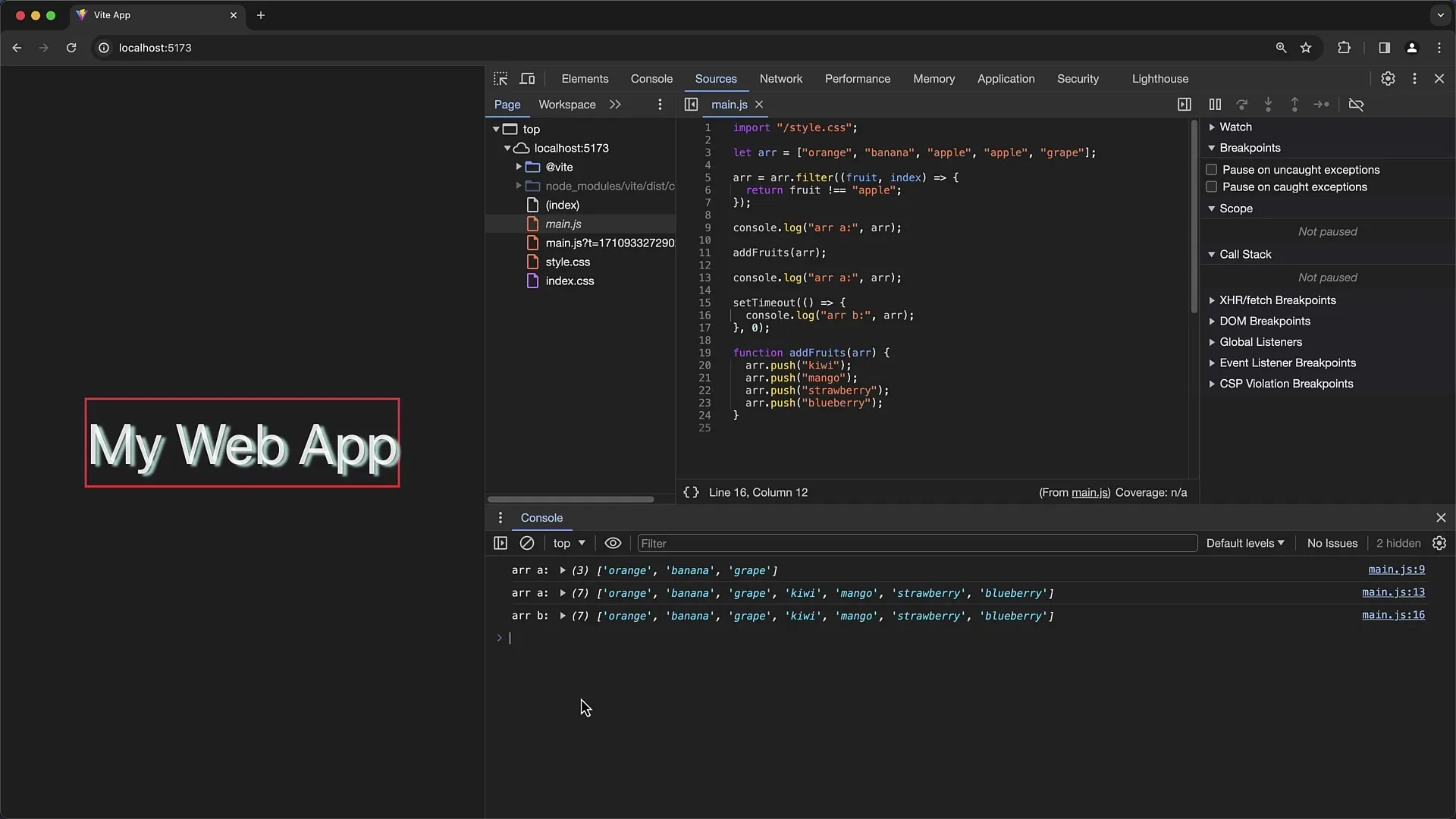Image resolution: width=1456 pixels, height=819 pixels.
Task: Enable Pause on caught exceptions
Action: pyautogui.click(x=1211, y=187)
